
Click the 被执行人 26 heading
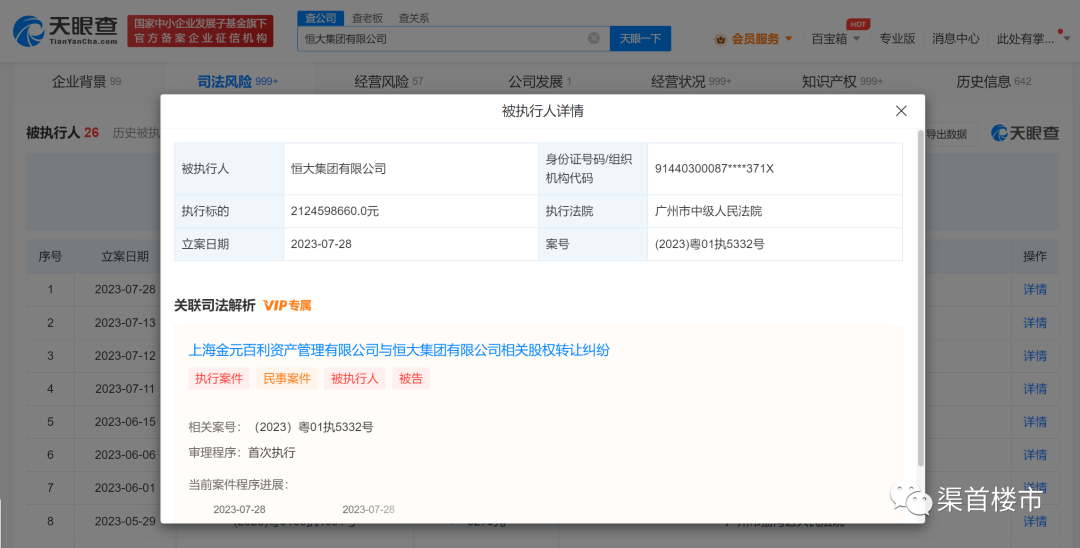[x=63, y=133]
